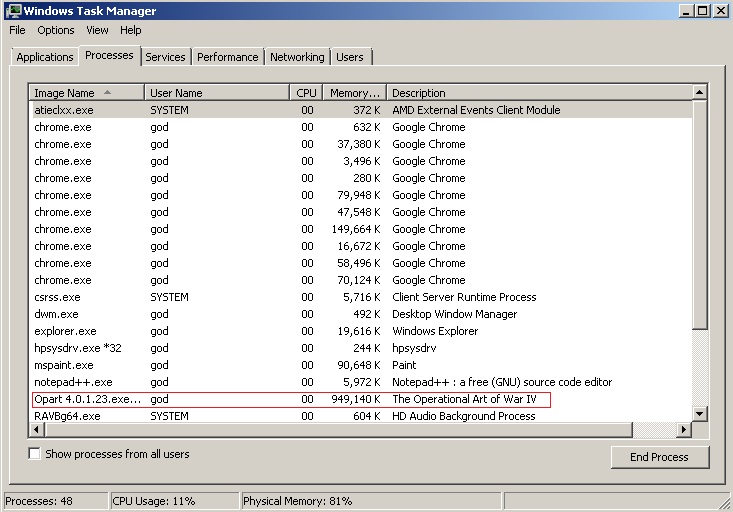This screenshot has height=512, width=733.
Task: Click The Operational Art of War IV description
Action: (464, 399)
